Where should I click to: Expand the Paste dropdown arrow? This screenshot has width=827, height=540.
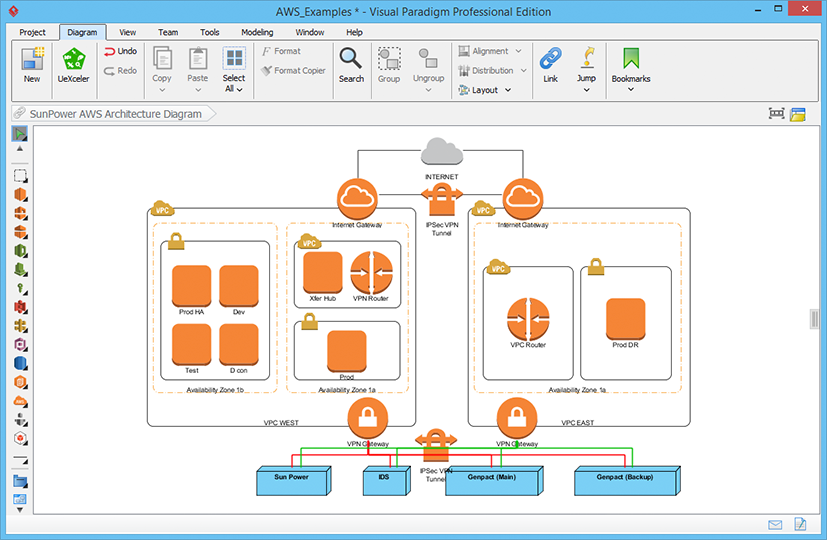point(198,90)
